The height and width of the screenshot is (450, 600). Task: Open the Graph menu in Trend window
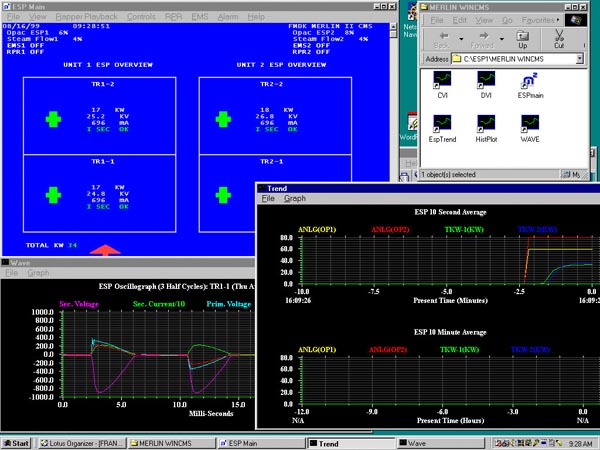(295, 199)
